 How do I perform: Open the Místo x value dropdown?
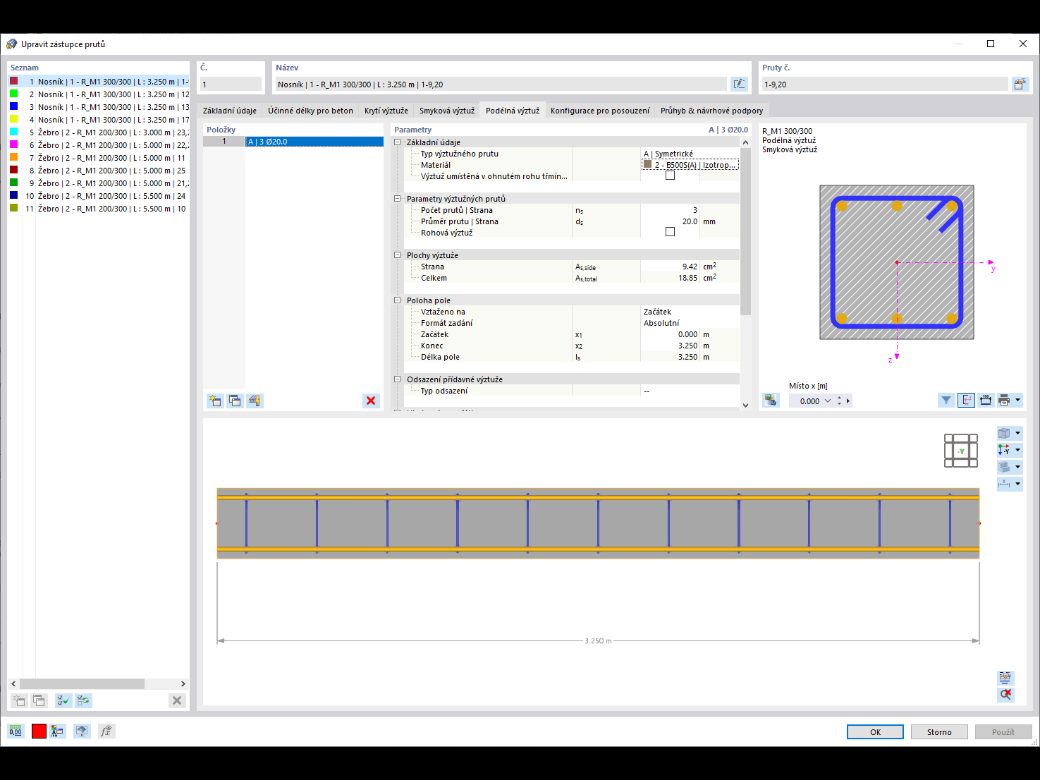(827, 401)
